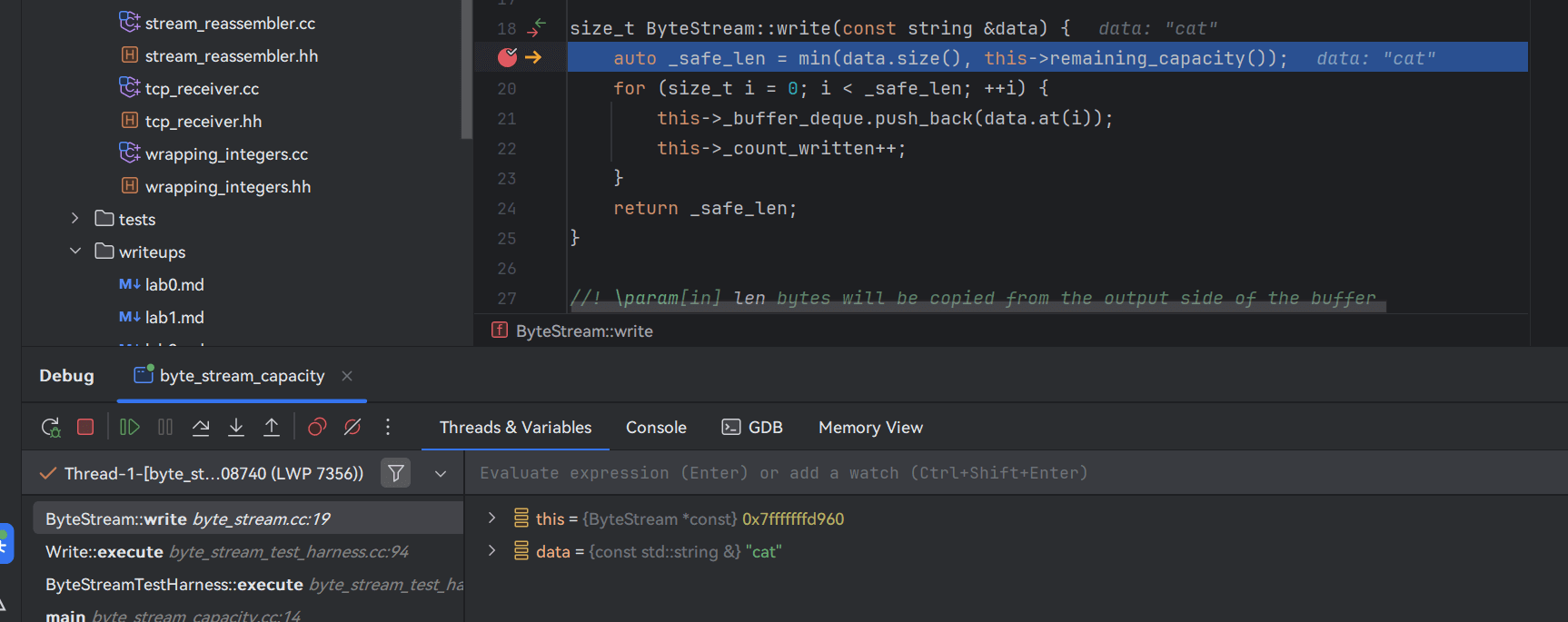The width and height of the screenshot is (1568, 622).
Task: Resume program execution
Action: coord(130,427)
